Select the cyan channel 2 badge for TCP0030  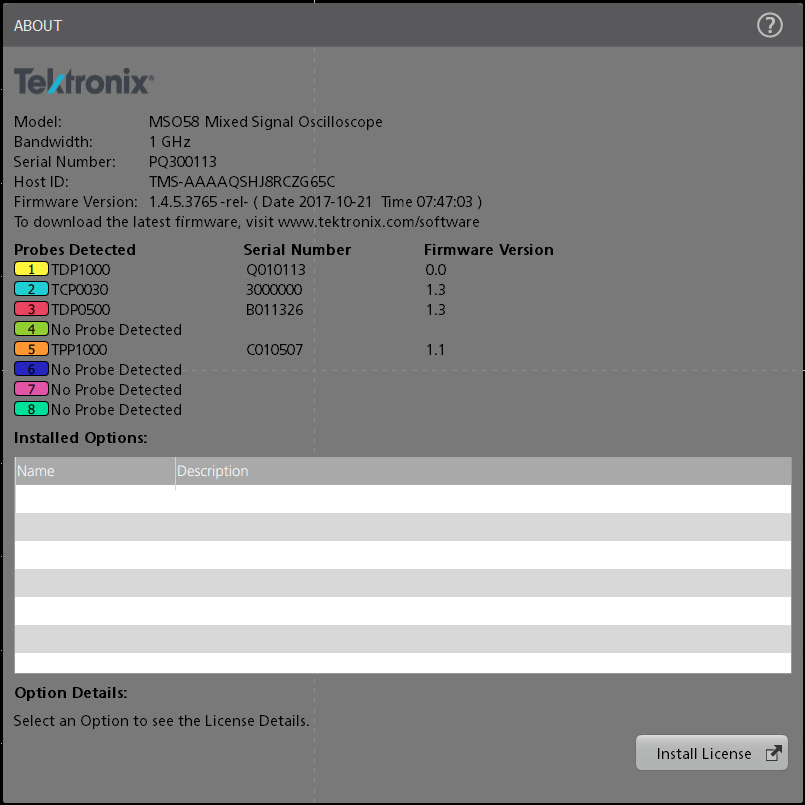tap(29, 289)
